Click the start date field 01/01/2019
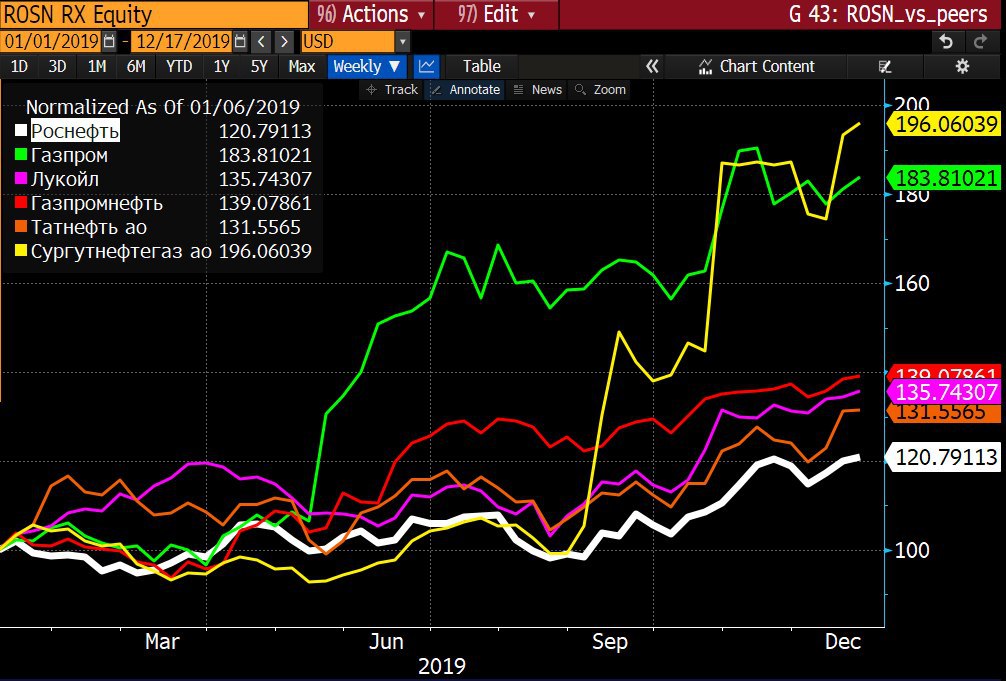 51,42
